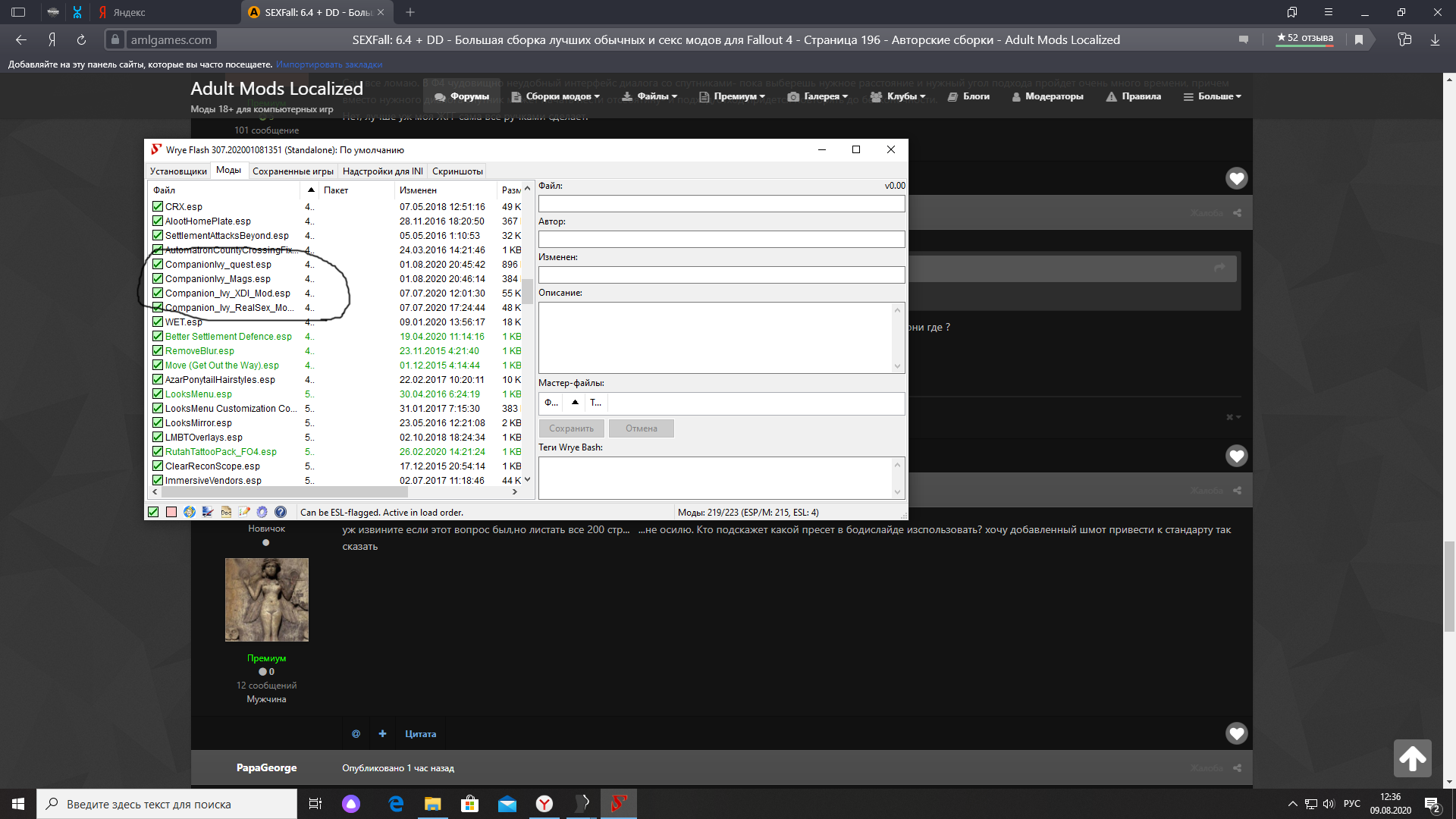This screenshot has width=1456, height=819.
Task: Open the help question mark icon
Action: point(281,512)
